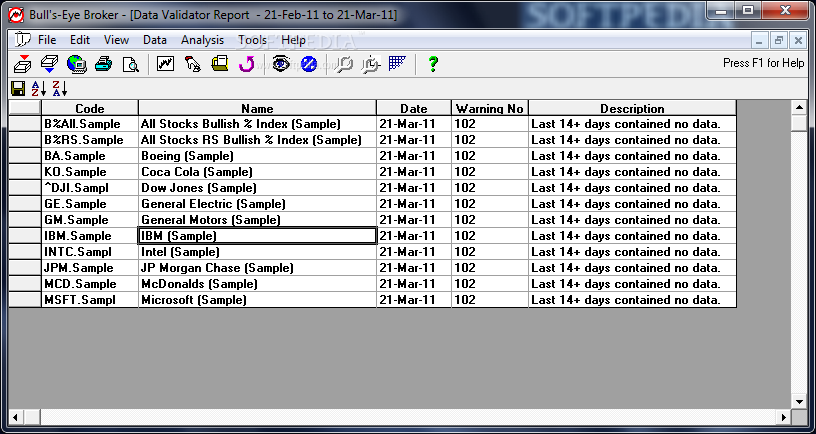Click the Name column header
The height and width of the screenshot is (434, 816).
tap(257, 108)
